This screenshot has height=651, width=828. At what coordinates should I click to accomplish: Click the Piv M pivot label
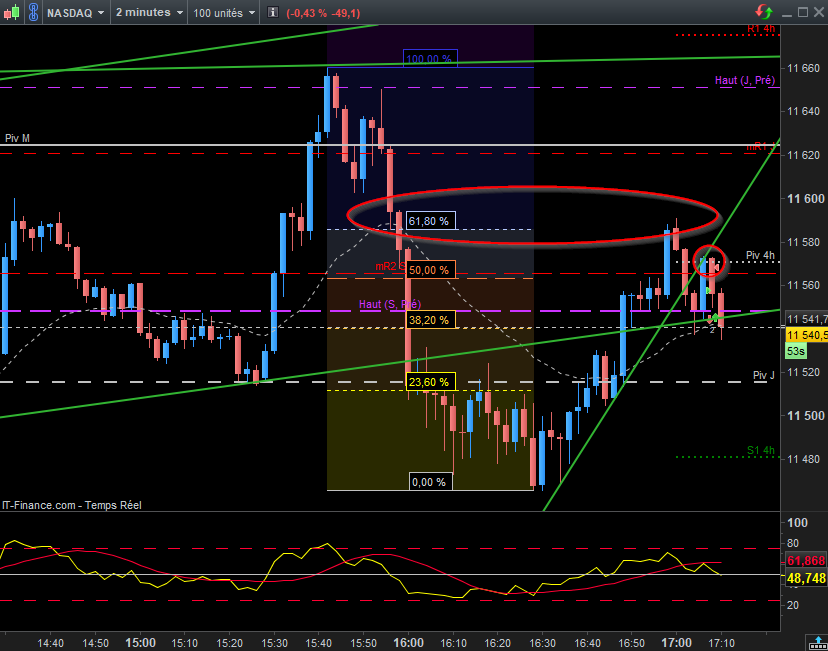point(17,138)
